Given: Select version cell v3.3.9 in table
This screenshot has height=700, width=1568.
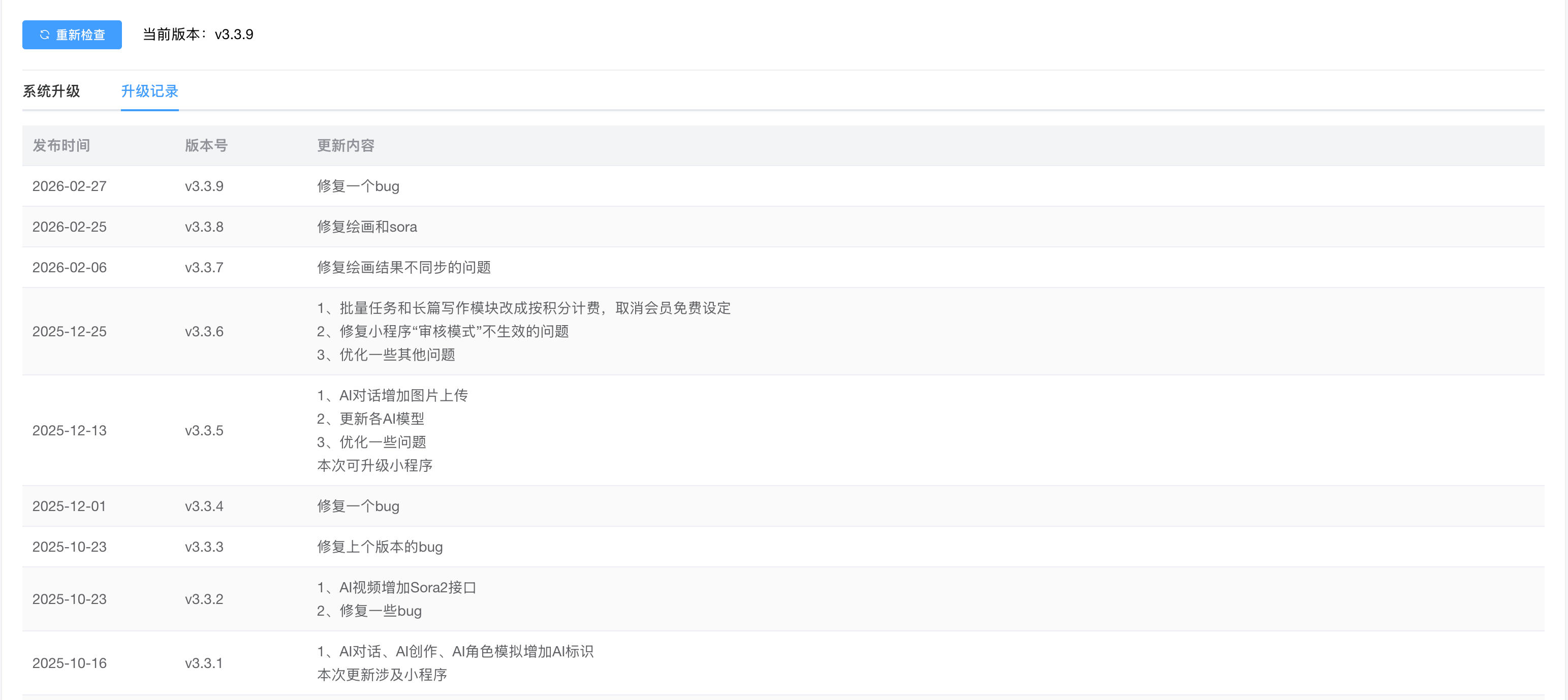Looking at the screenshot, I should click(x=204, y=186).
